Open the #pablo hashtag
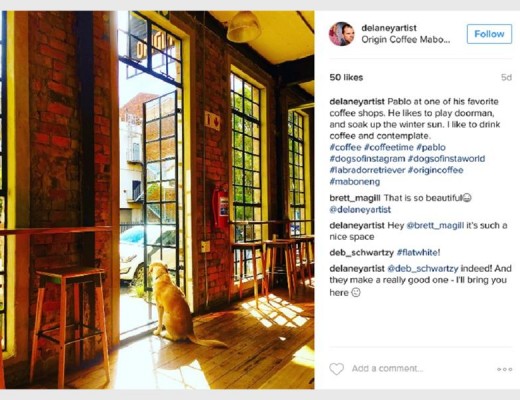The height and width of the screenshot is (400, 520). pos(431,147)
